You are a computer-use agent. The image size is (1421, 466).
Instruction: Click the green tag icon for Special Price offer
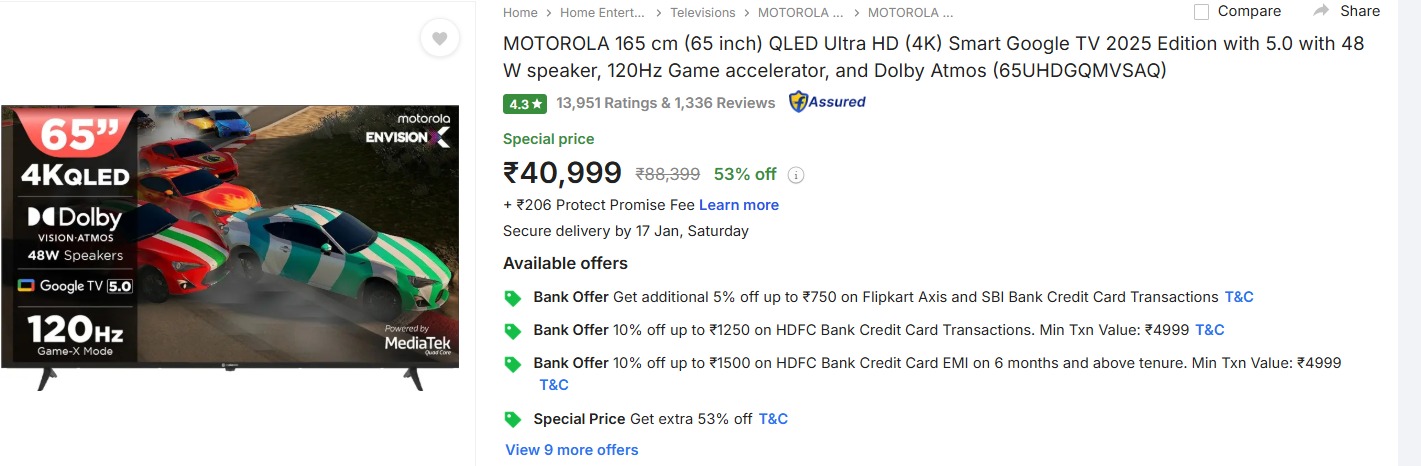(x=513, y=420)
